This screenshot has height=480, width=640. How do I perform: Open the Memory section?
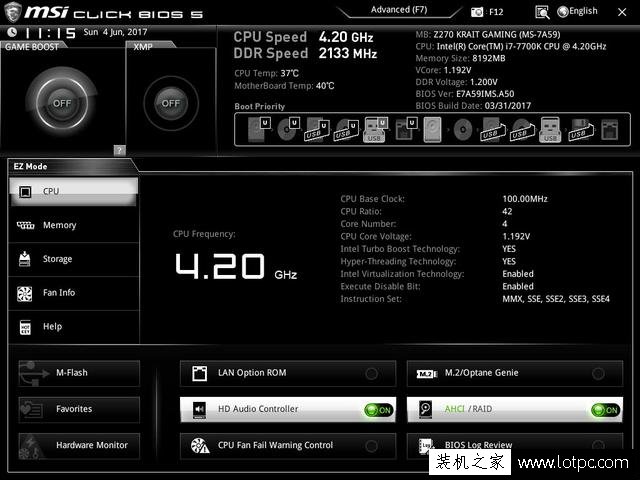point(73,225)
